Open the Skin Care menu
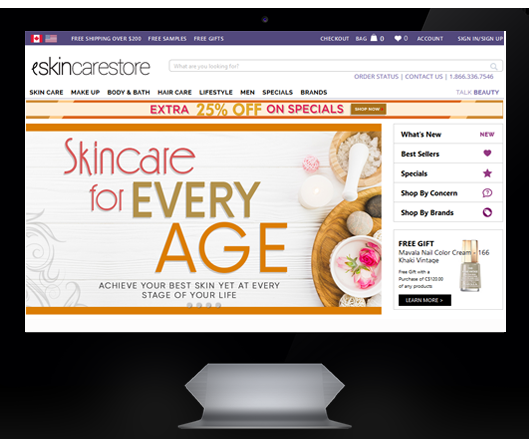This screenshot has width=529, height=439. [46, 92]
